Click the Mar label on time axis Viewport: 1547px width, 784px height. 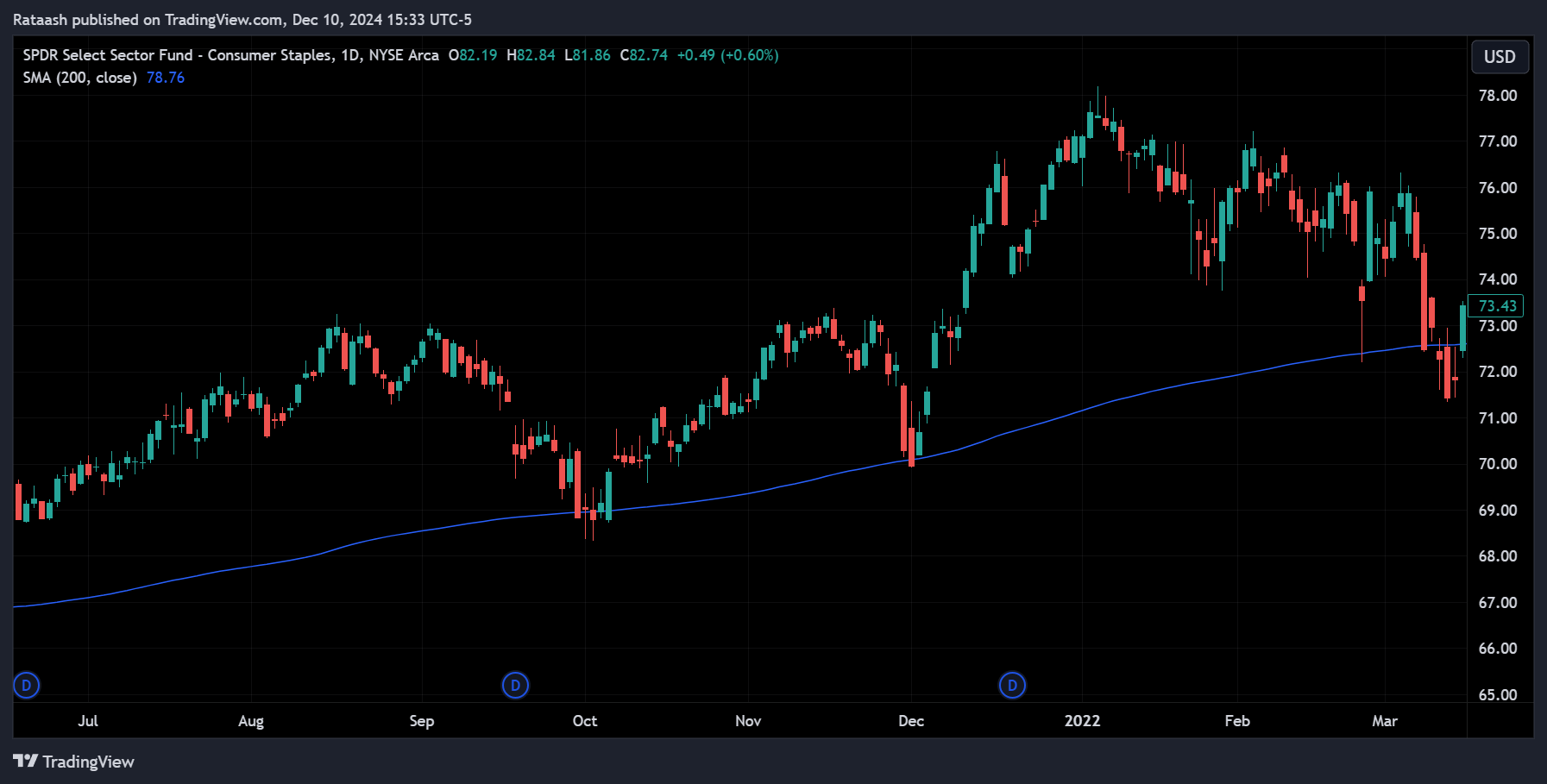[x=1385, y=721]
